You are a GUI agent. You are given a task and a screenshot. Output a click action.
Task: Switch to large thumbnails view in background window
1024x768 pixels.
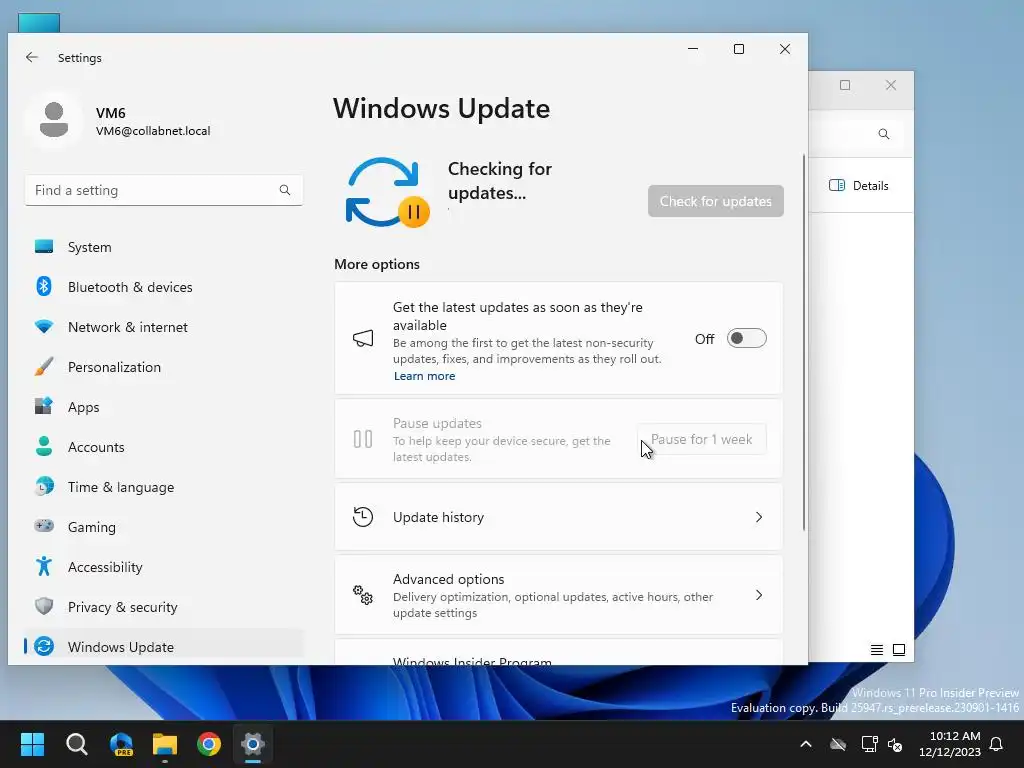[899, 650]
